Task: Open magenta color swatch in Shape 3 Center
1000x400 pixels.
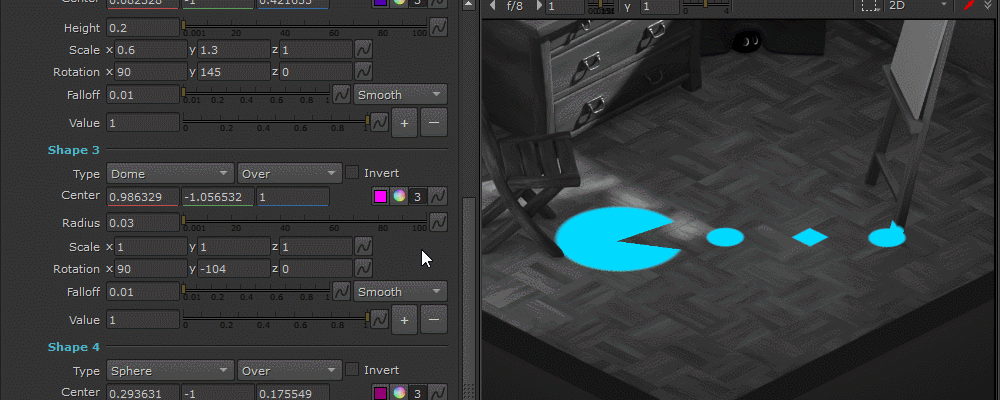Action: coord(381,196)
